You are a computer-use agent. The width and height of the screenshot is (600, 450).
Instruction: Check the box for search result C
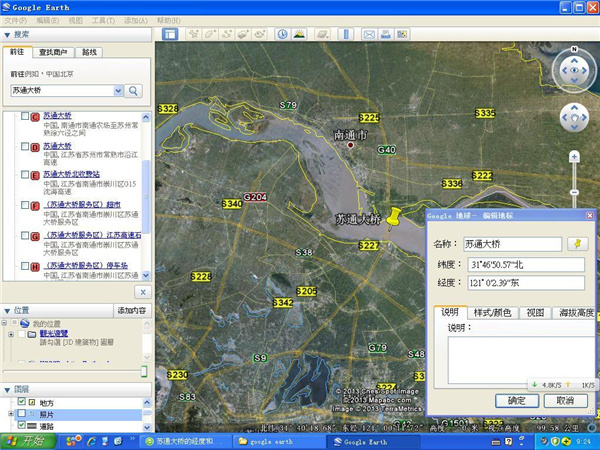(25, 116)
